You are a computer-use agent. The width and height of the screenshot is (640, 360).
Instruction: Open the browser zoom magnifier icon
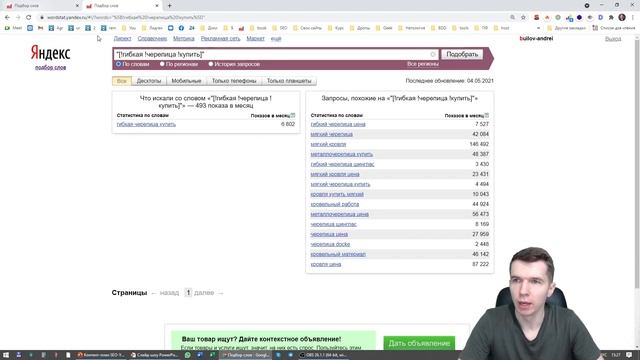coord(513,18)
